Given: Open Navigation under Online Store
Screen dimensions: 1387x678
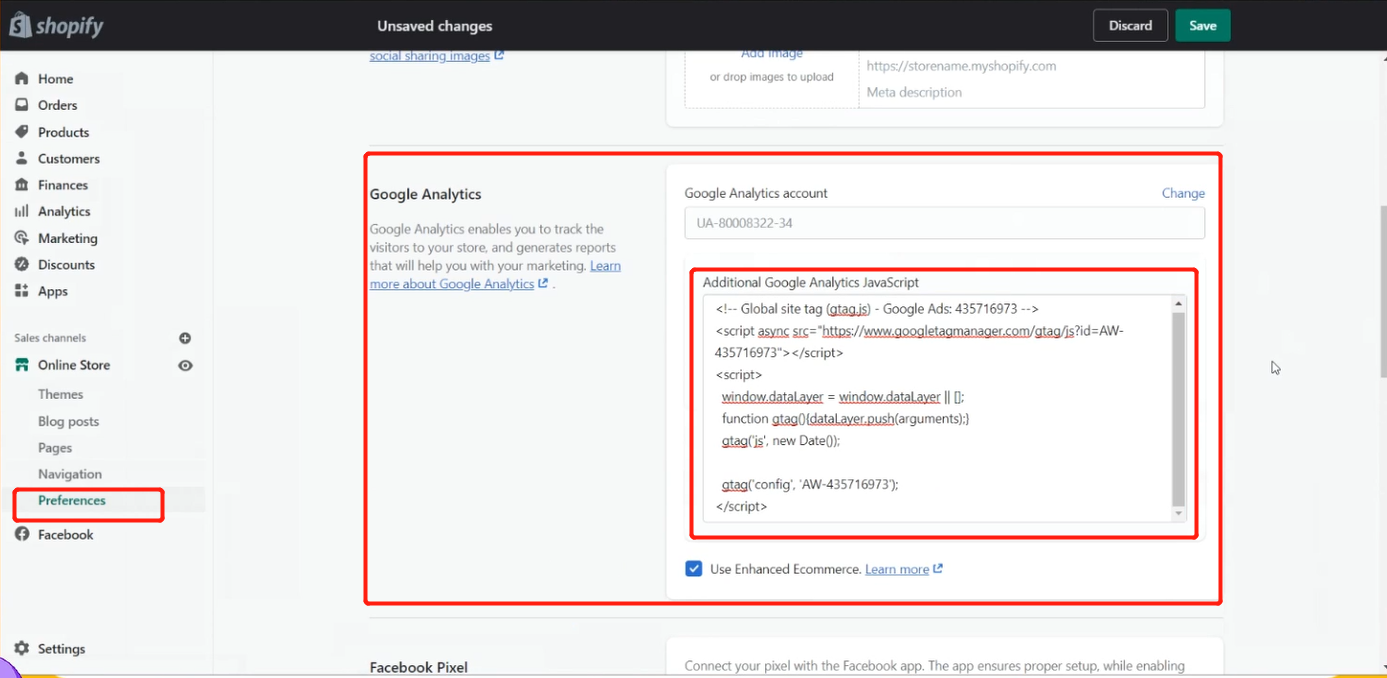Looking at the screenshot, I should tap(70, 474).
